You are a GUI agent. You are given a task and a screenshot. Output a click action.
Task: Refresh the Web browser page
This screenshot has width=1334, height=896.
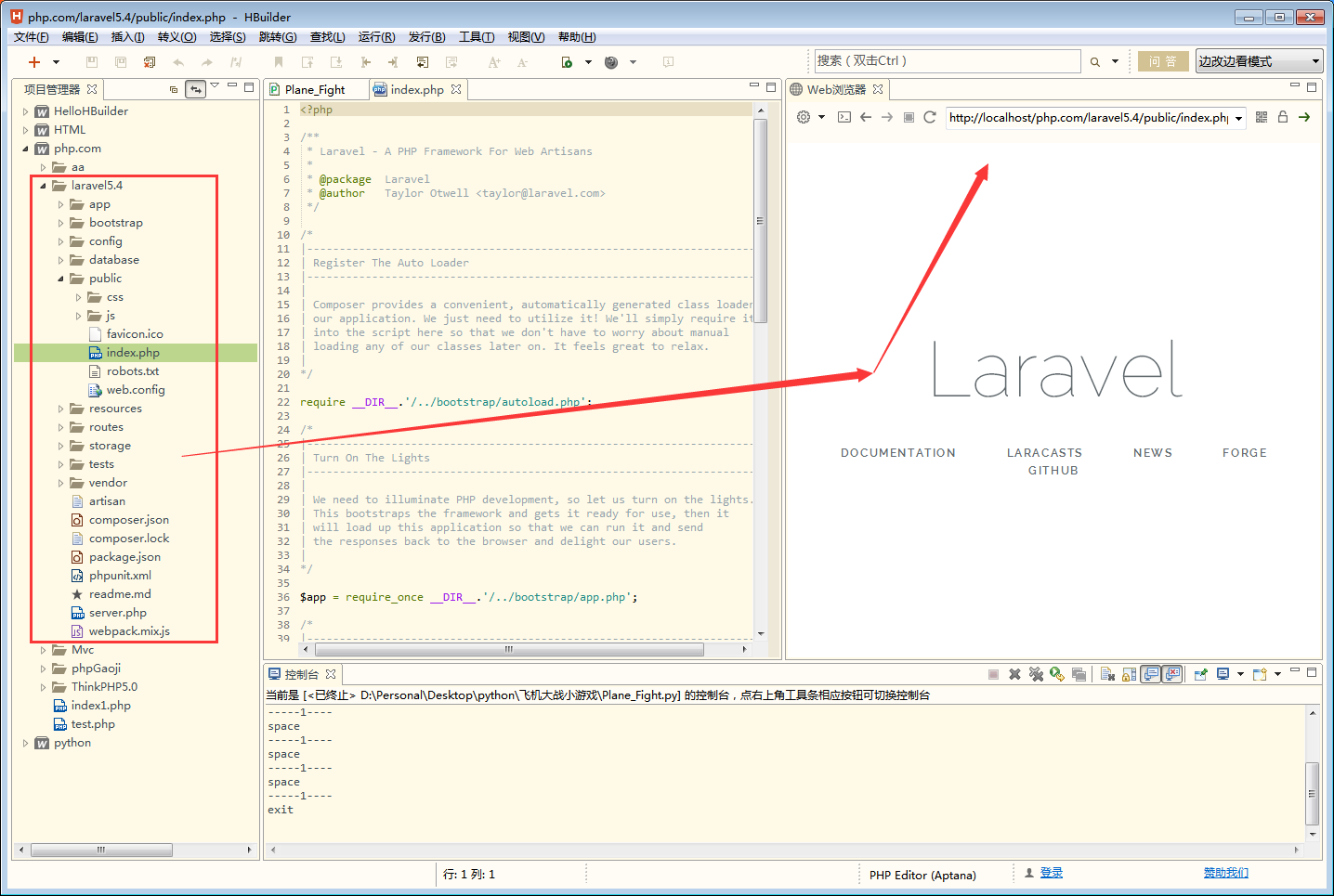point(930,117)
